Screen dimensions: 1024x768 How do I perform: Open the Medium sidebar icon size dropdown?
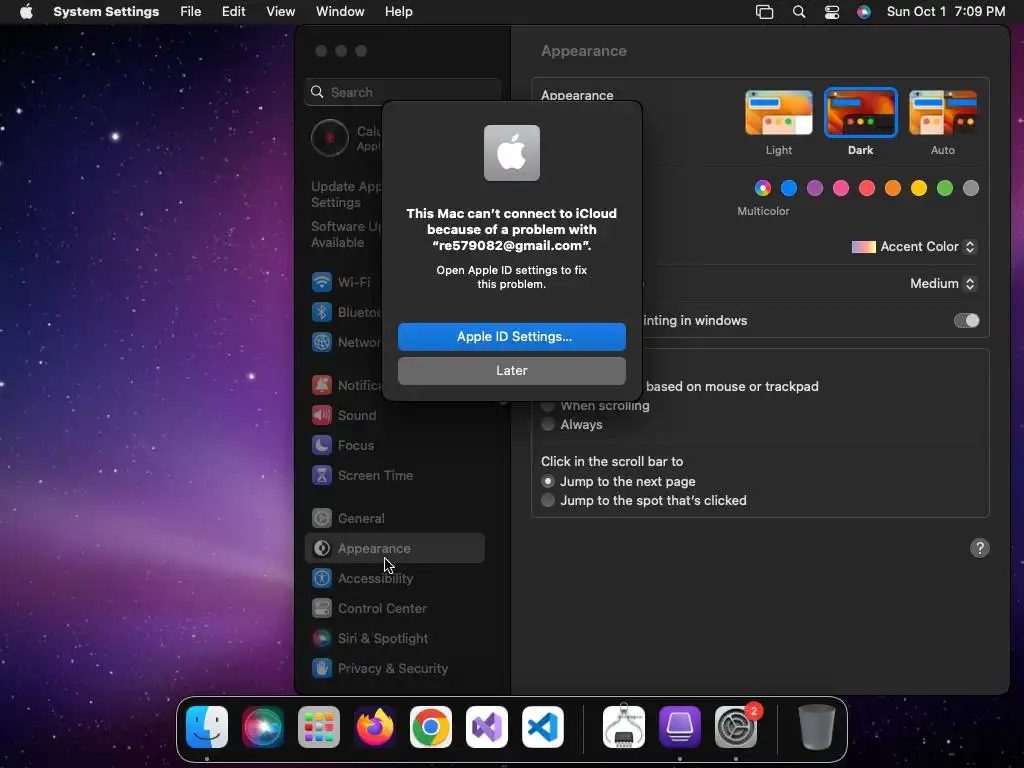click(943, 283)
